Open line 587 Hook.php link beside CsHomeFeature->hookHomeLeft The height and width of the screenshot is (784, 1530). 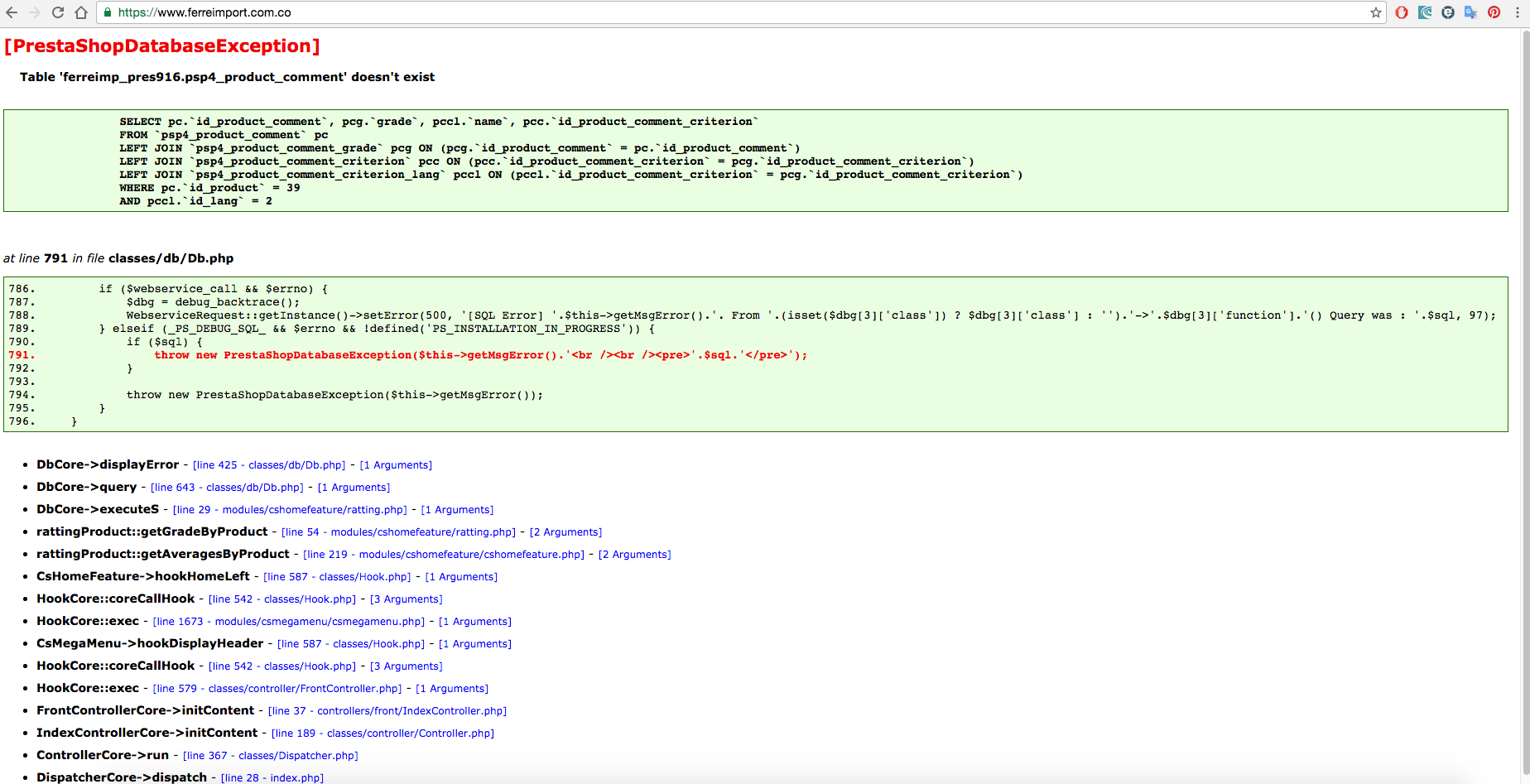point(337,577)
